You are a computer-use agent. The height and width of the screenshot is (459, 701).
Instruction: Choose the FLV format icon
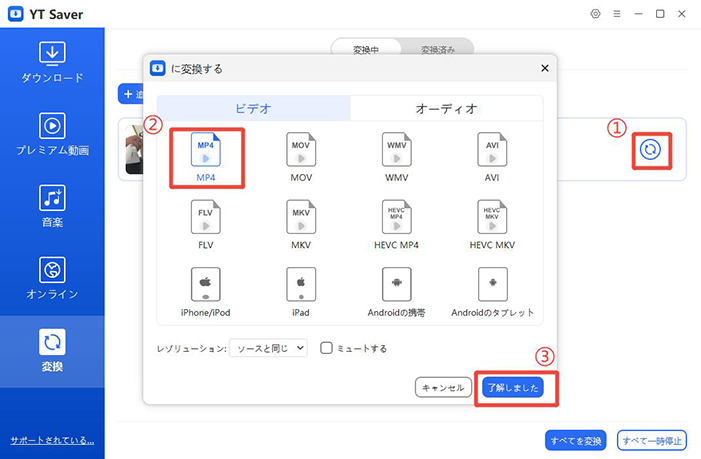206,217
